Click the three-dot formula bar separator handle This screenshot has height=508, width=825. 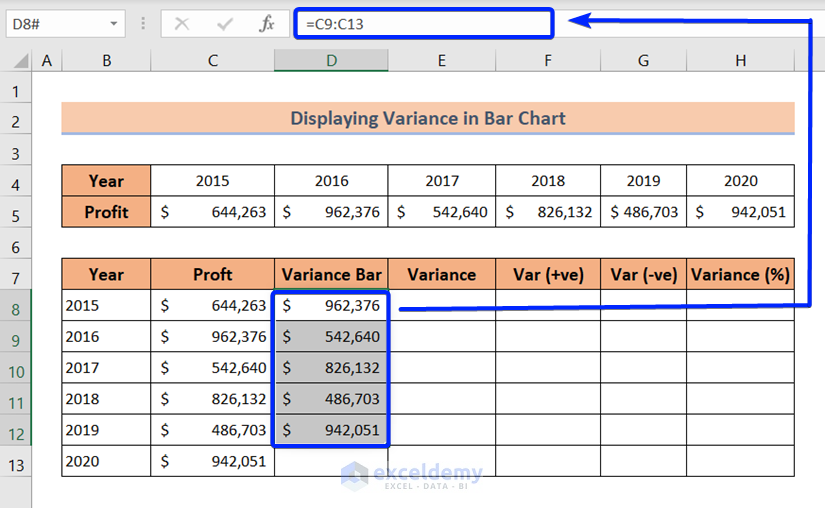143,24
